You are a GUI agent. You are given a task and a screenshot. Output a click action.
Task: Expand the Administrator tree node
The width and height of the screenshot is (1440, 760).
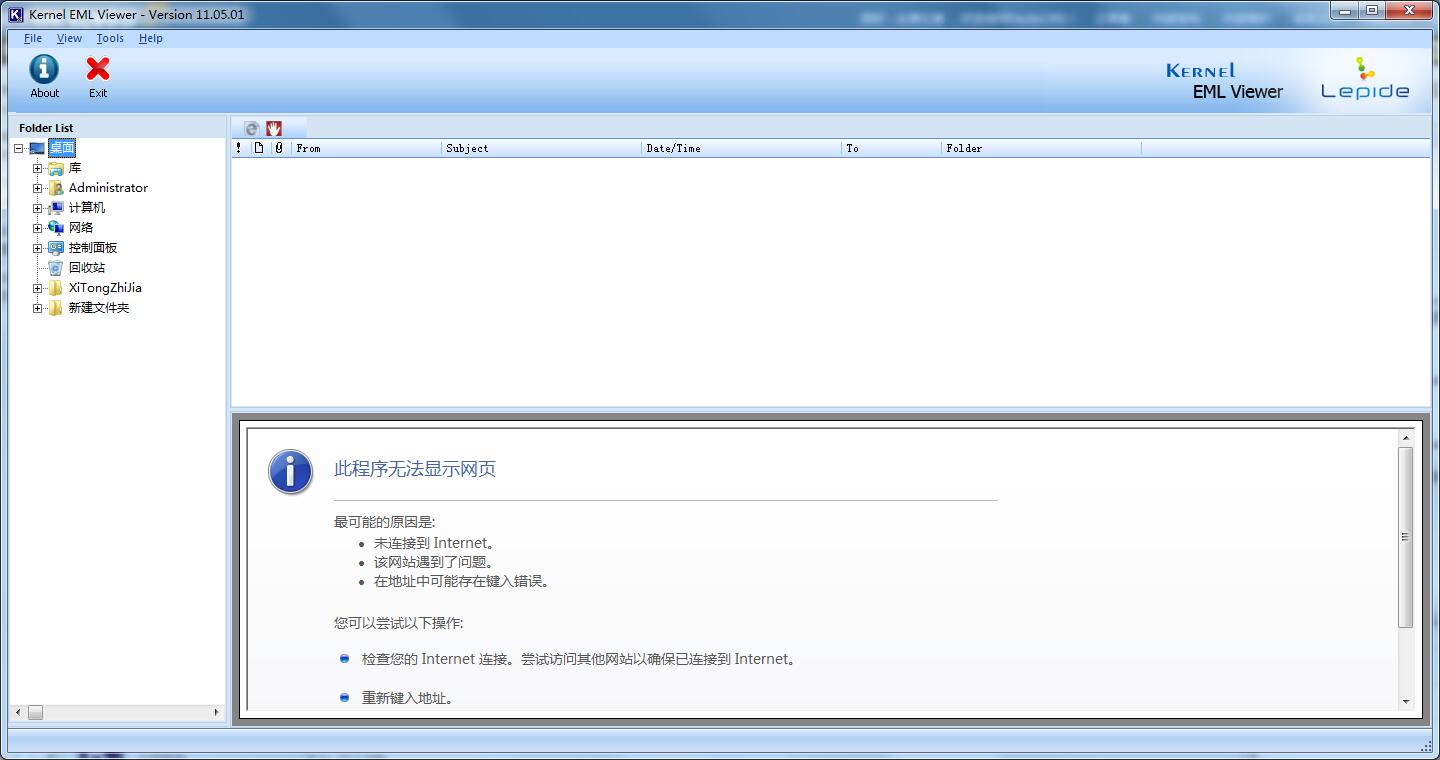(37, 188)
